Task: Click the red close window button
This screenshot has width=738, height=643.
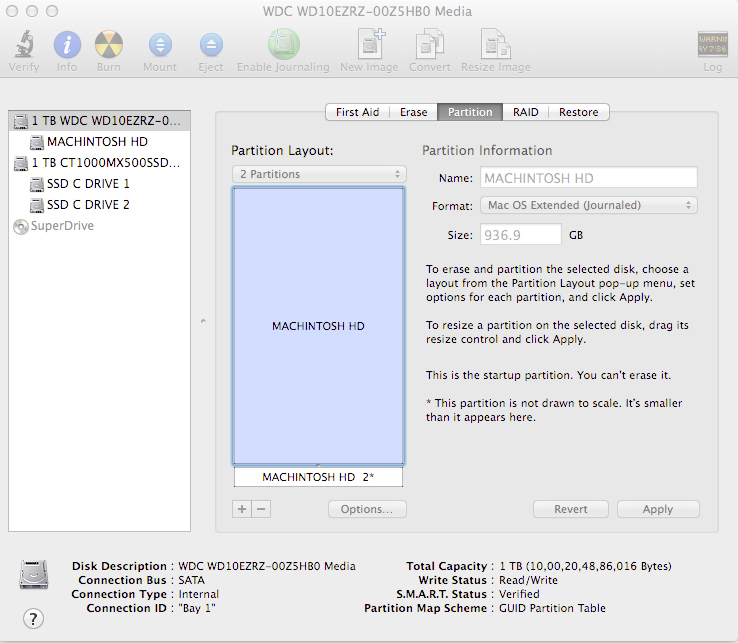Action: click(12, 11)
